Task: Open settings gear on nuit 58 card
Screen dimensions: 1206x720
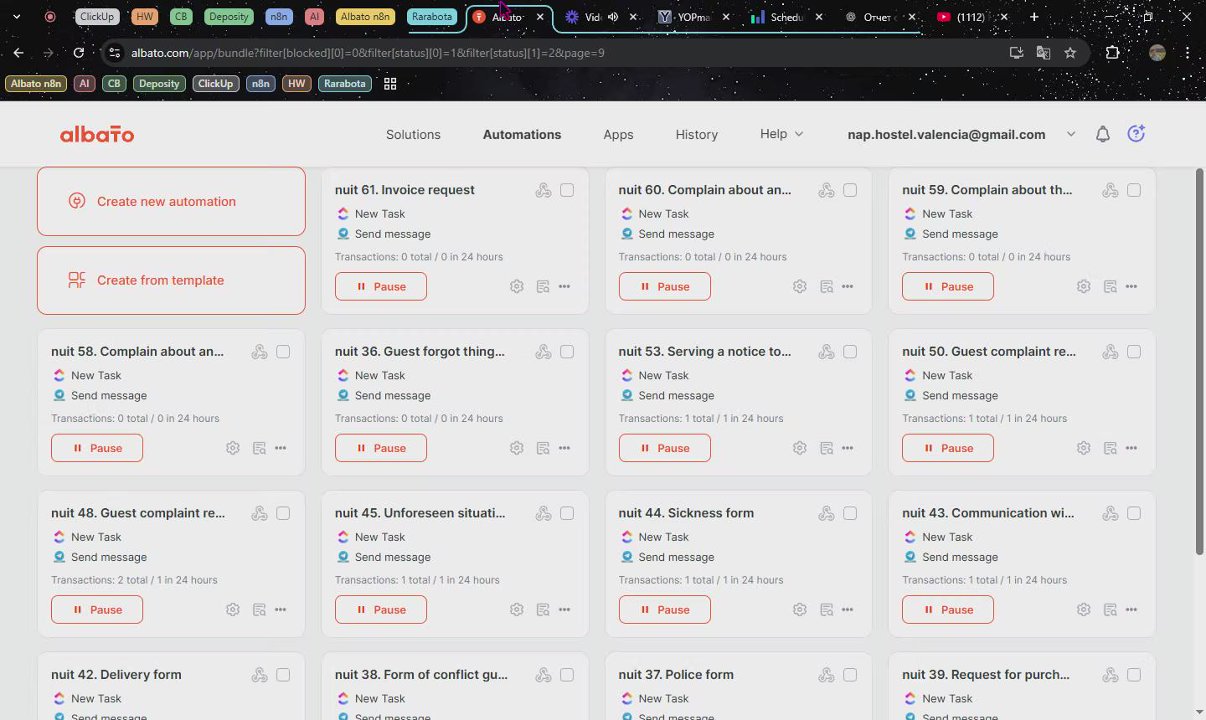Action: [233, 448]
